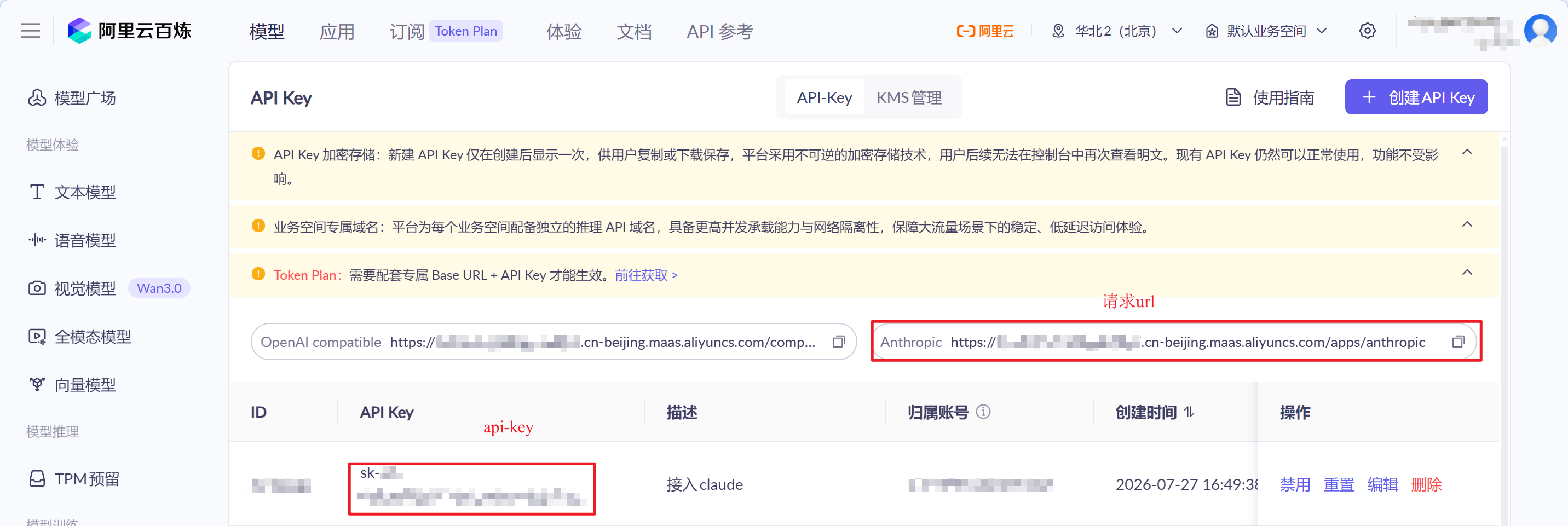Click the Anthropic URL field

coord(1174,342)
